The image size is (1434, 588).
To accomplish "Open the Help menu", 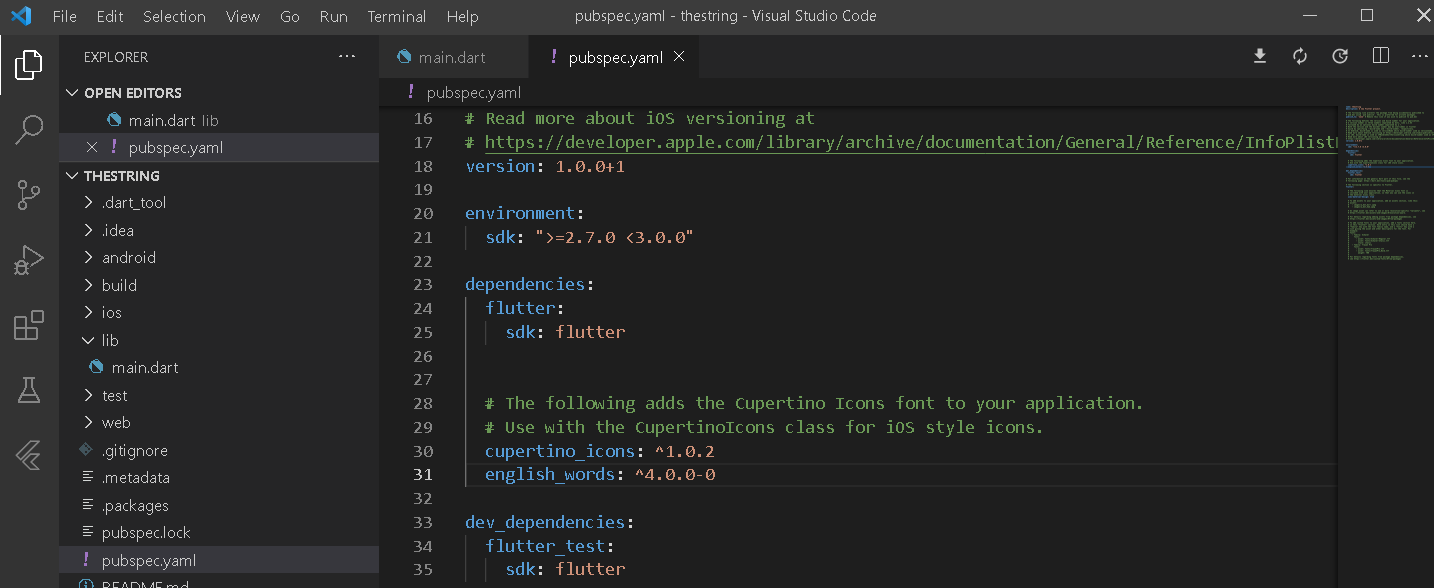I will (x=462, y=17).
